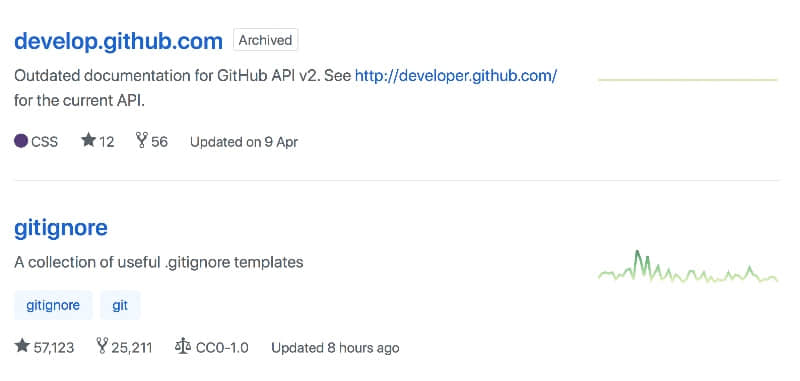Screen dimensions: 800x381
Task: Click the flat activity graph for develop.github.com
Action: (x=687, y=80)
